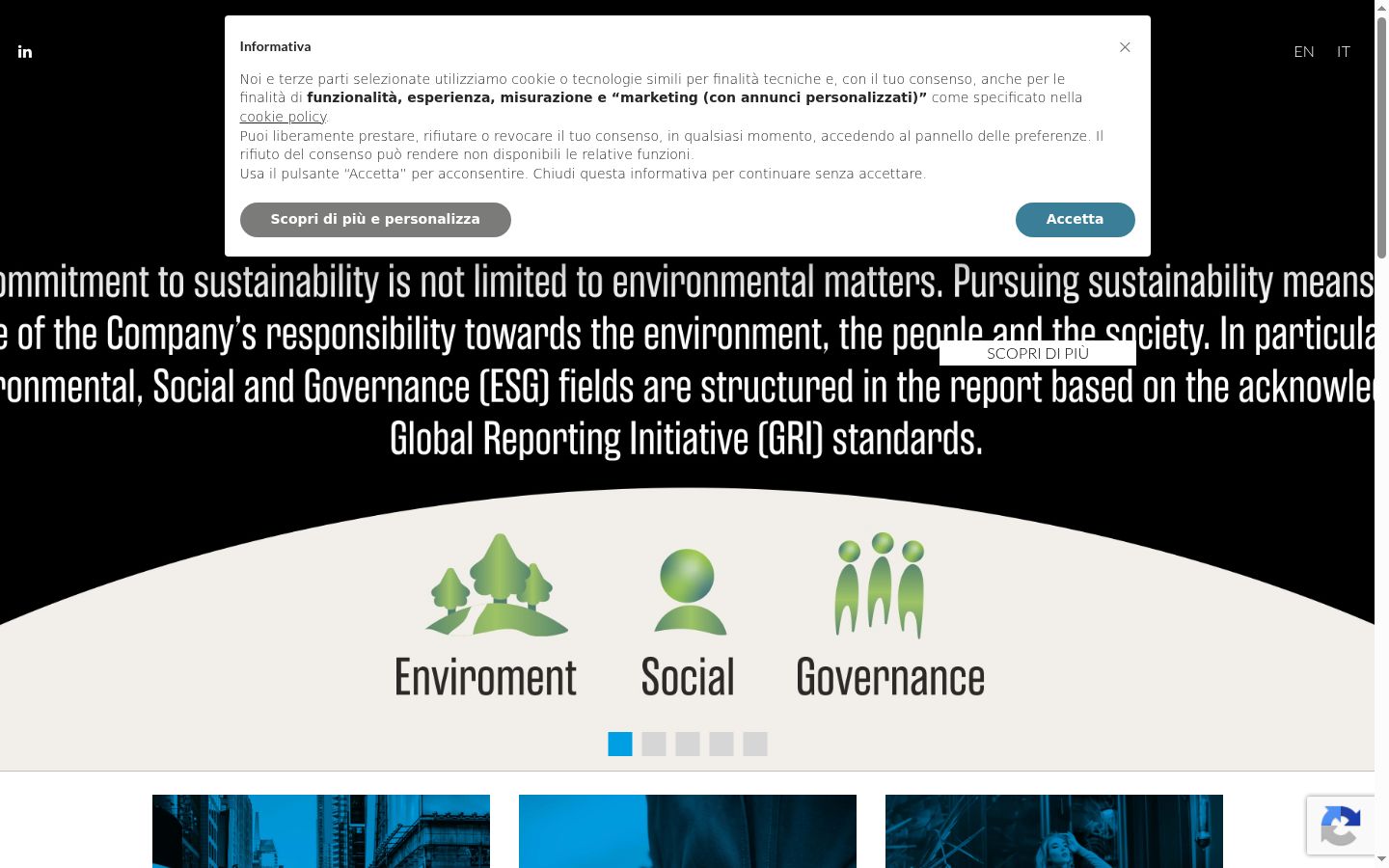The width and height of the screenshot is (1389, 868).
Task: Click the 'Social' label text
Action: pos(688,677)
